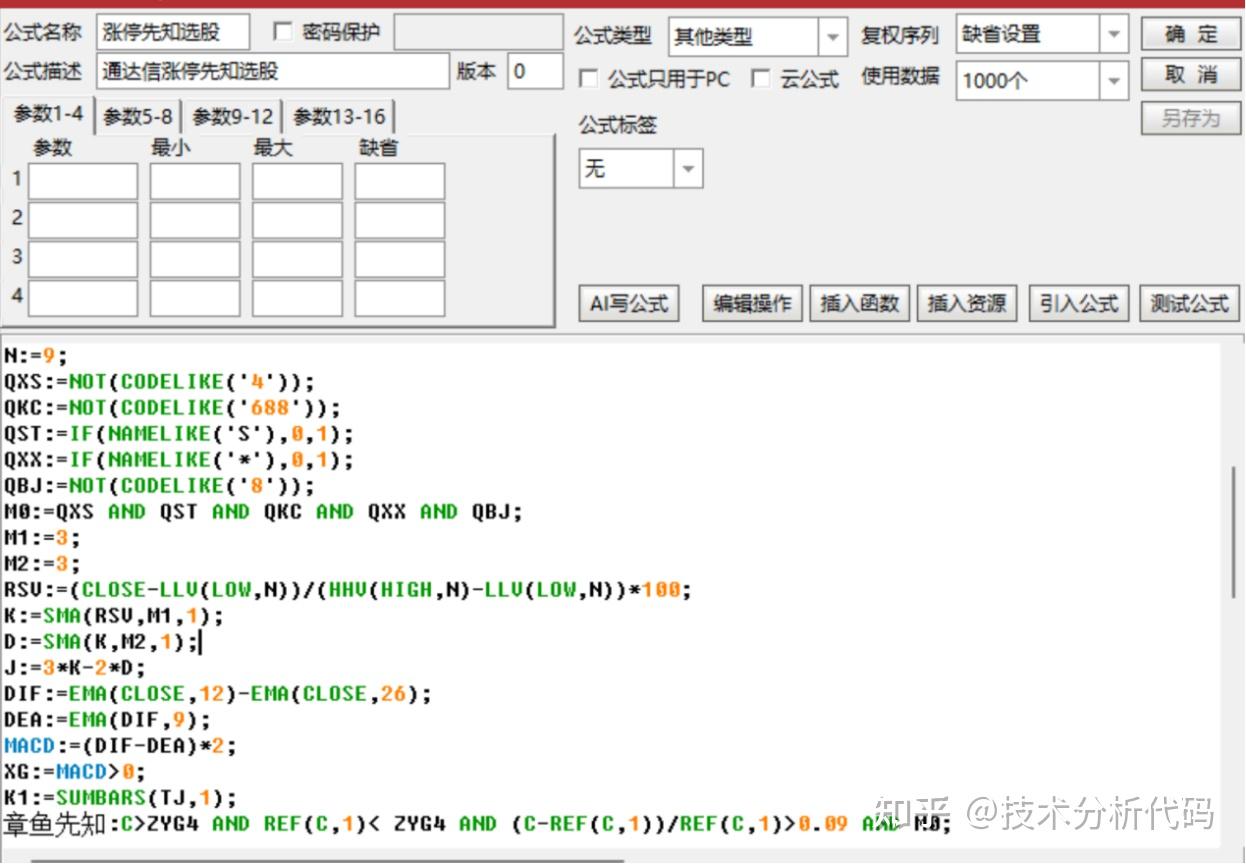
Task: Click row 2 缺省 field
Action: tap(400, 220)
